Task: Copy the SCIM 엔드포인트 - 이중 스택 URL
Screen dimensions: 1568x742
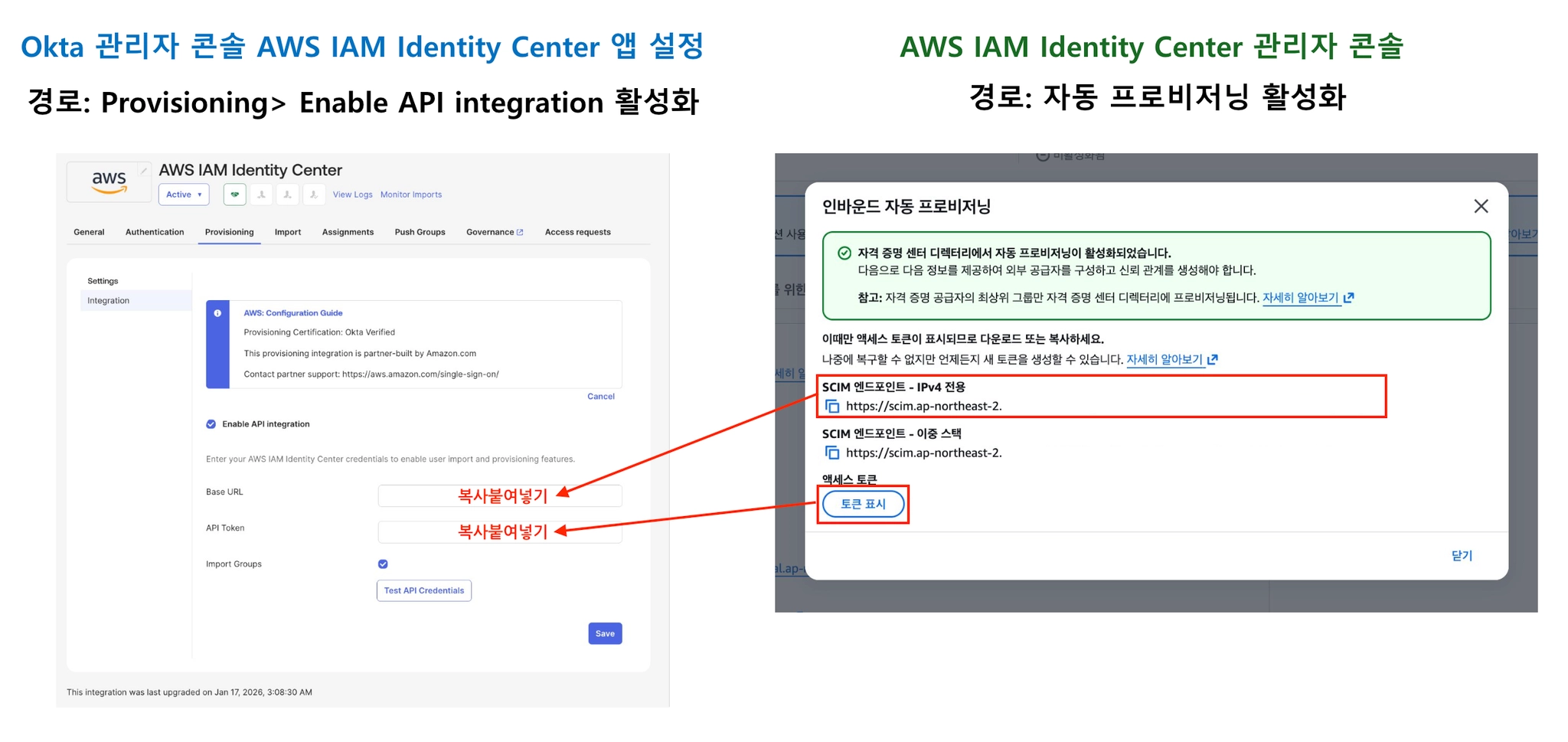Action: [832, 453]
